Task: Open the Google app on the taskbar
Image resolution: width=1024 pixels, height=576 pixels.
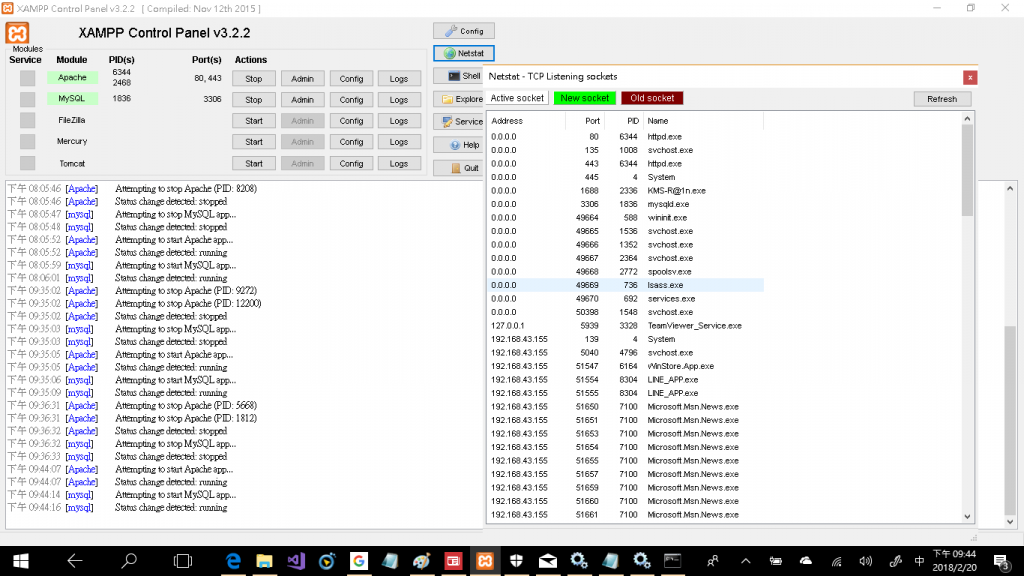Action: click(x=359, y=561)
